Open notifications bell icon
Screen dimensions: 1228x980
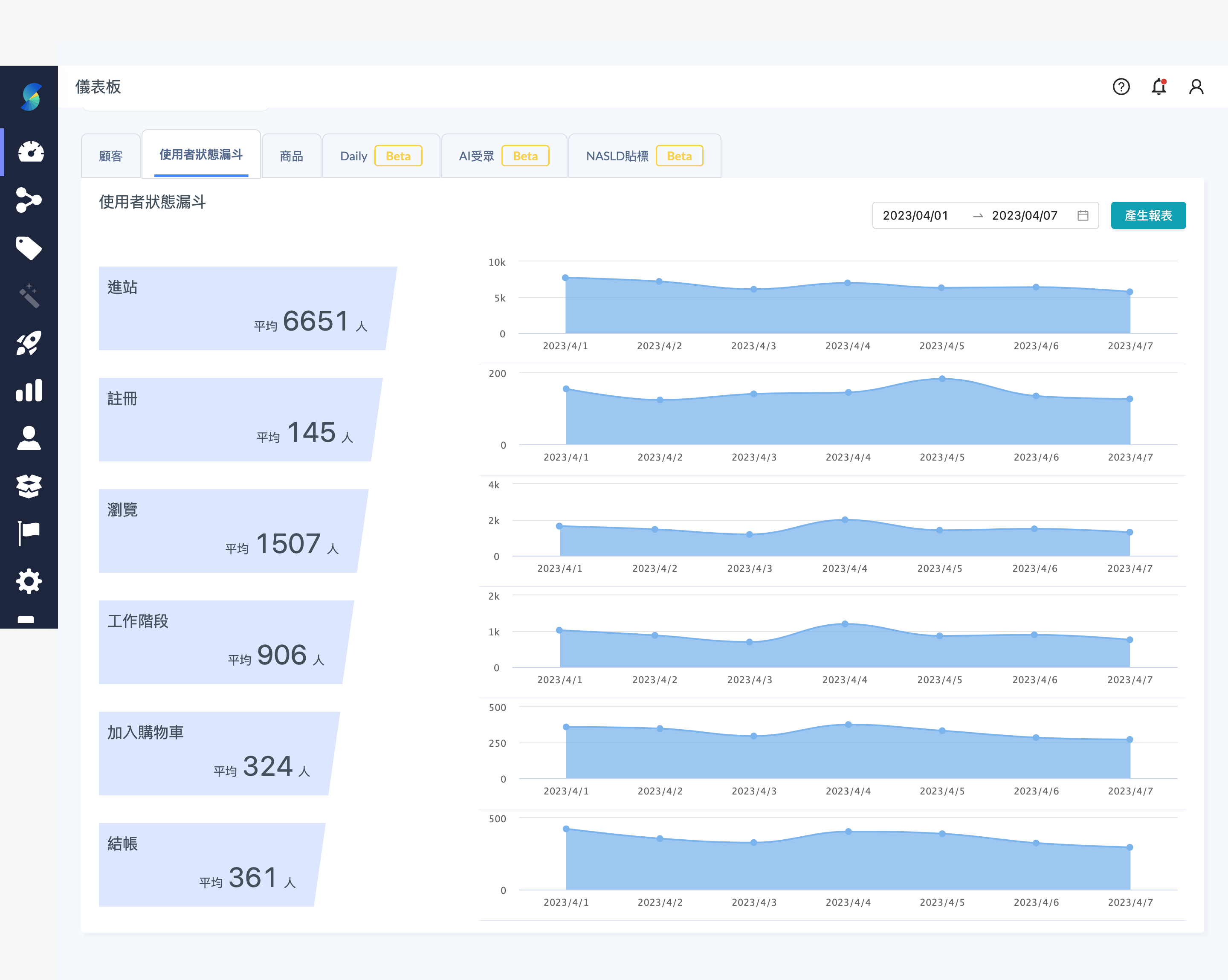[1158, 87]
